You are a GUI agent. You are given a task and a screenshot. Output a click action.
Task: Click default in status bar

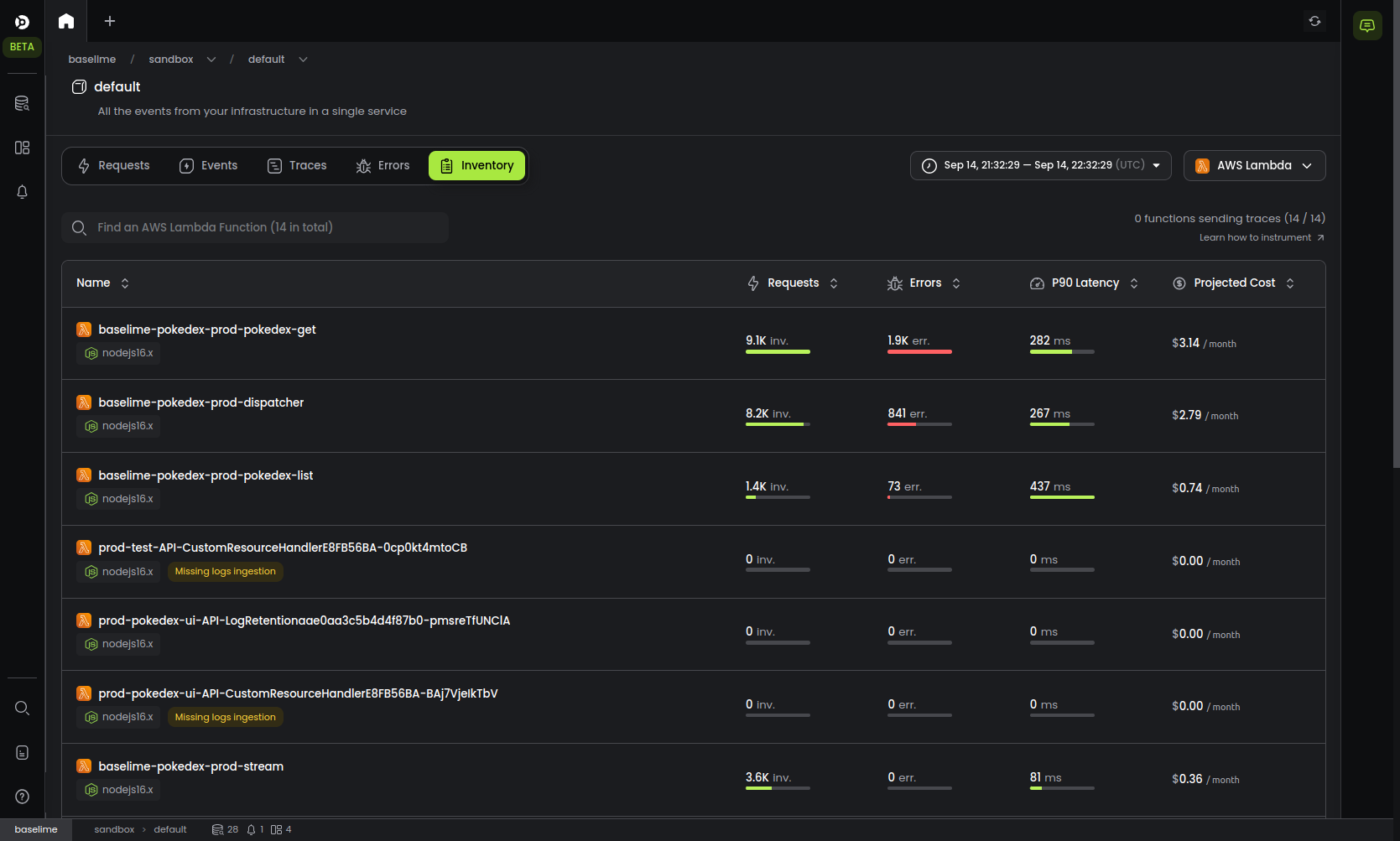170,830
